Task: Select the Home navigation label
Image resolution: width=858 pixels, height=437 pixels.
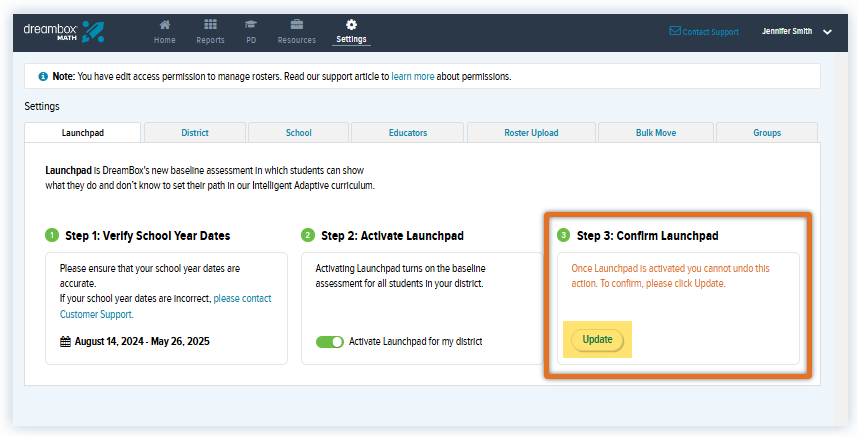Action: click(165, 40)
